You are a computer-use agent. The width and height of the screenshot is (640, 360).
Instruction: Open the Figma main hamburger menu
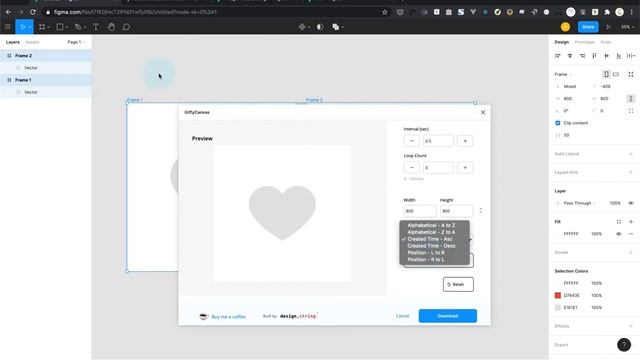tap(7, 27)
